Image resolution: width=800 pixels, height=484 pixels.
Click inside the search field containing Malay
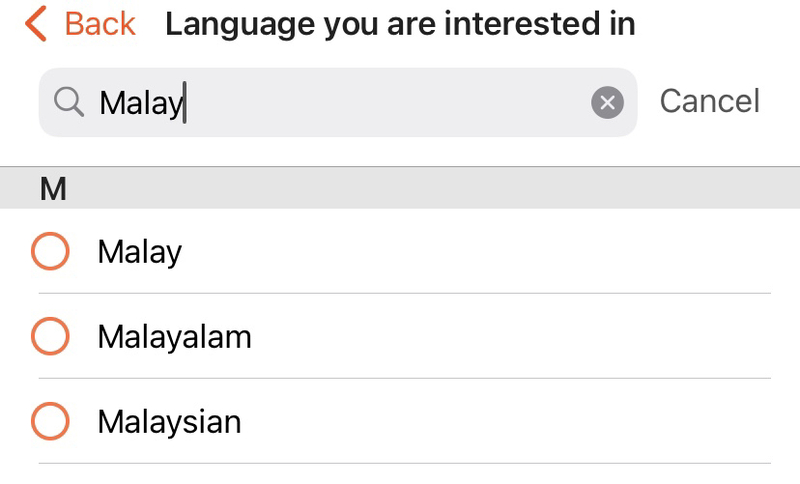tap(338, 103)
